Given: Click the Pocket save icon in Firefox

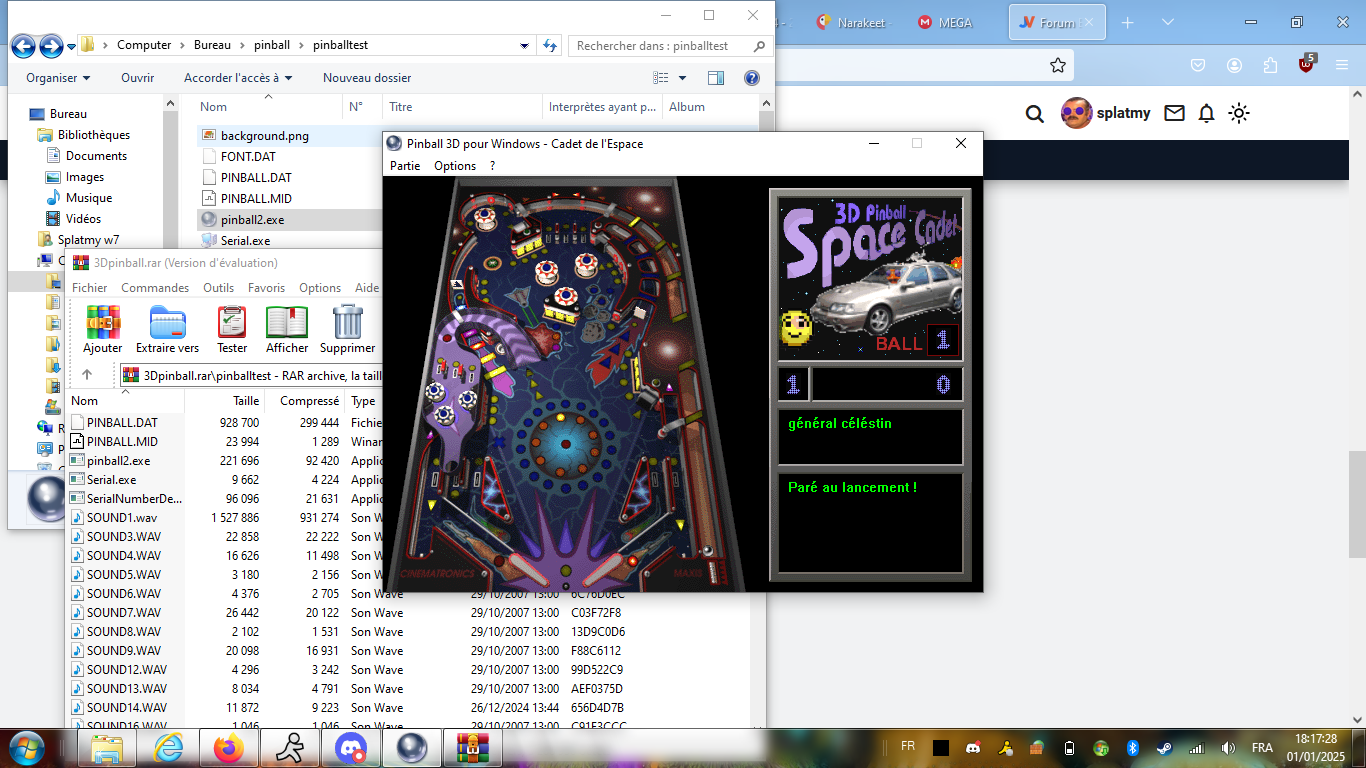Looking at the screenshot, I should tap(1198, 65).
